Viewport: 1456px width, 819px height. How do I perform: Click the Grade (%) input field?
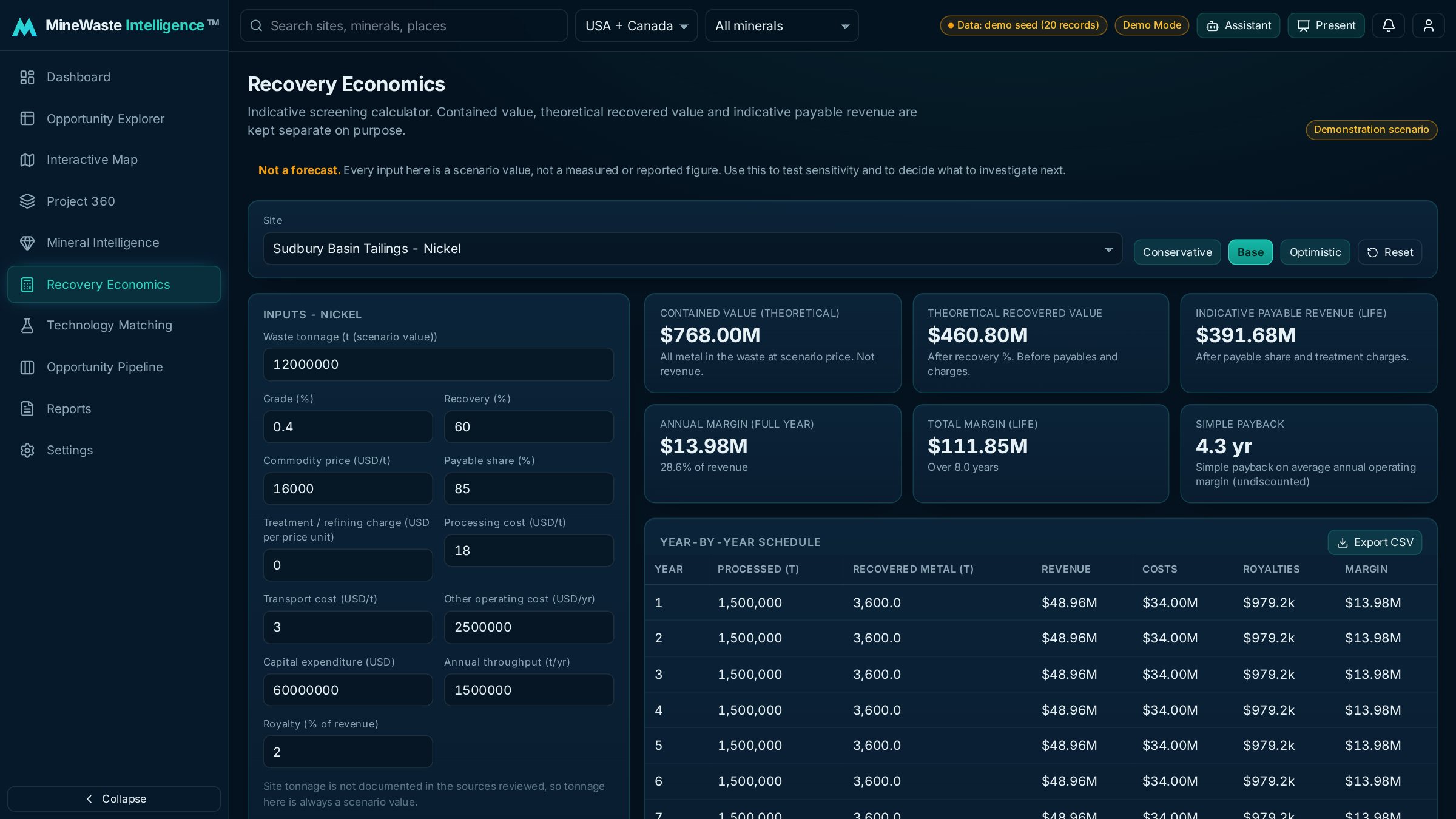click(348, 426)
